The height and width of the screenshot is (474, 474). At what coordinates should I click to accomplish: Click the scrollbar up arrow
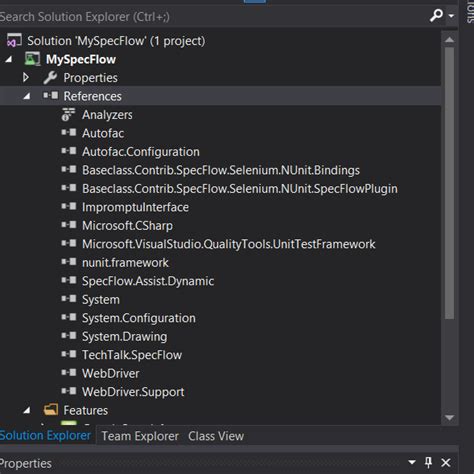pyautogui.click(x=449, y=40)
